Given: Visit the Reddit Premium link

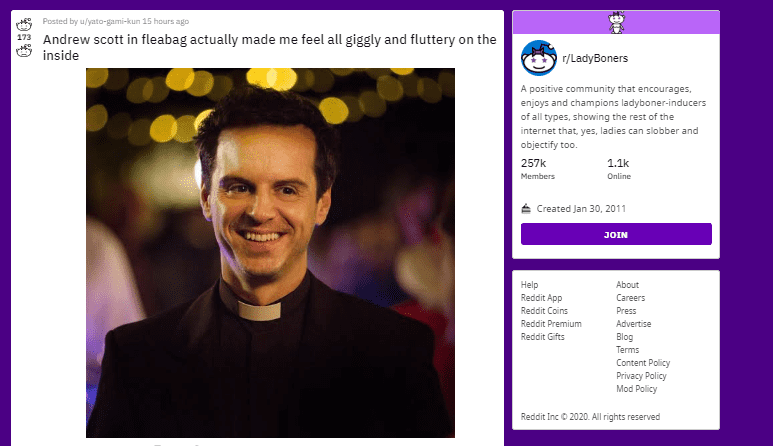Looking at the screenshot, I should (x=551, y=324).
